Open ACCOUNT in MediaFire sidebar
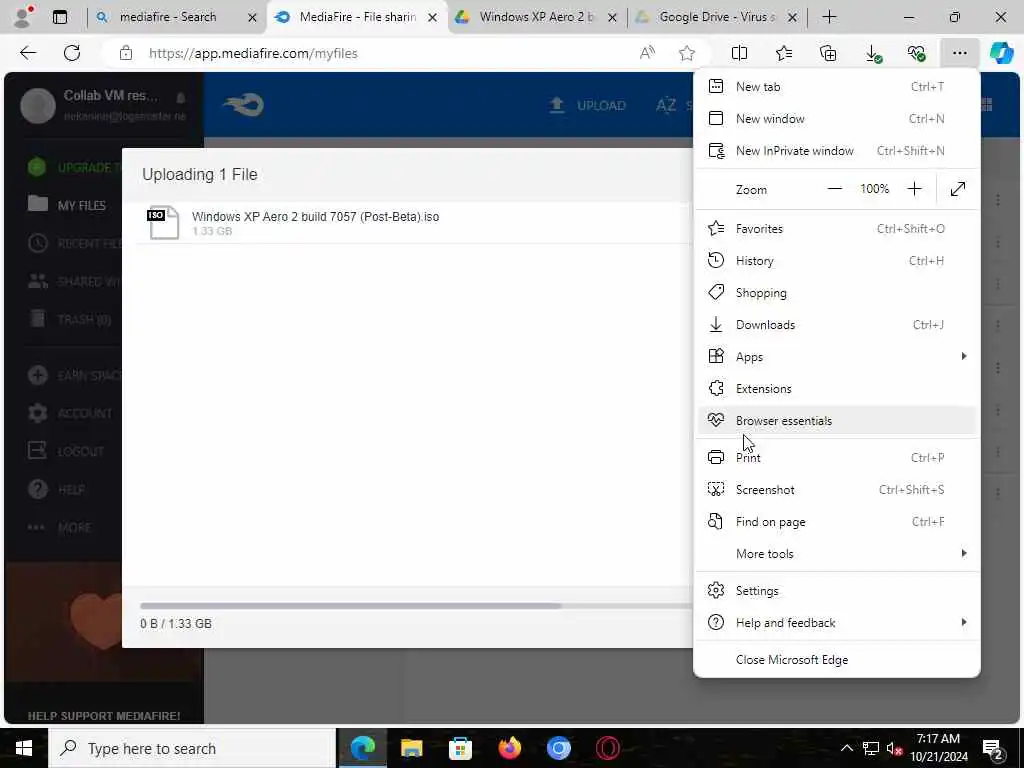1024x768 pixels. tap(71, 413)
